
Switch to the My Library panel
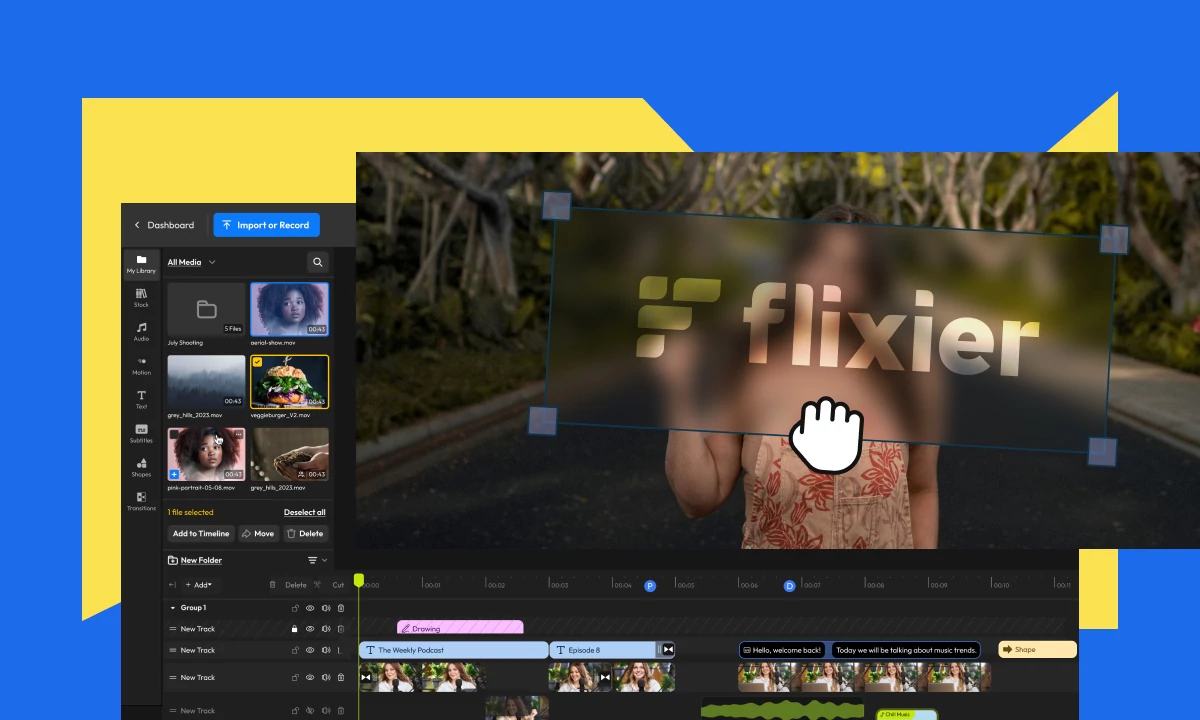click(141, 264)
